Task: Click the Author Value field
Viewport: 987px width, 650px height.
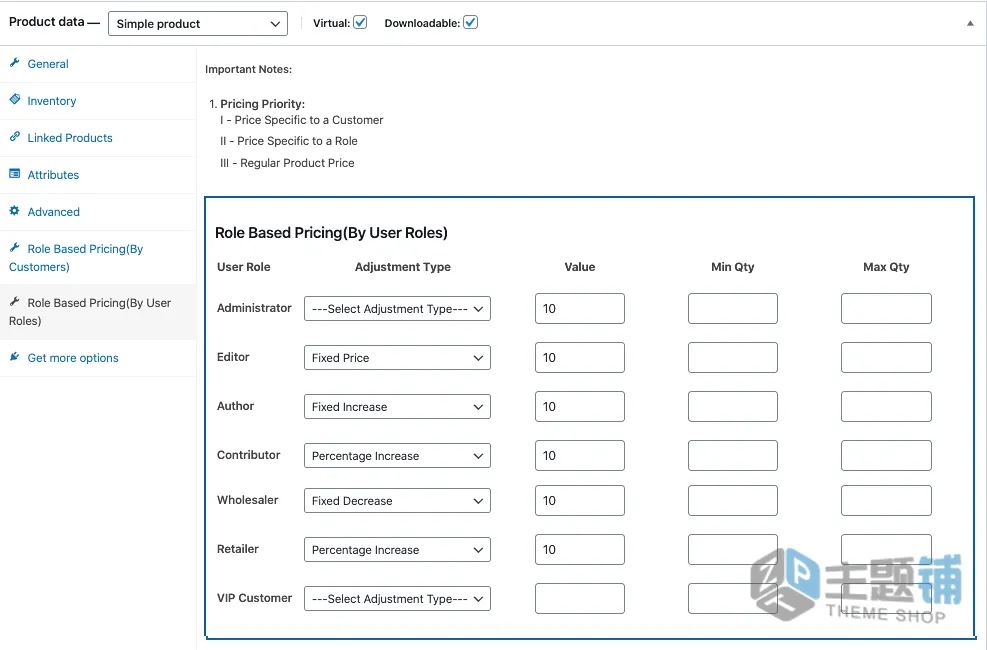Action: point(580,406)
